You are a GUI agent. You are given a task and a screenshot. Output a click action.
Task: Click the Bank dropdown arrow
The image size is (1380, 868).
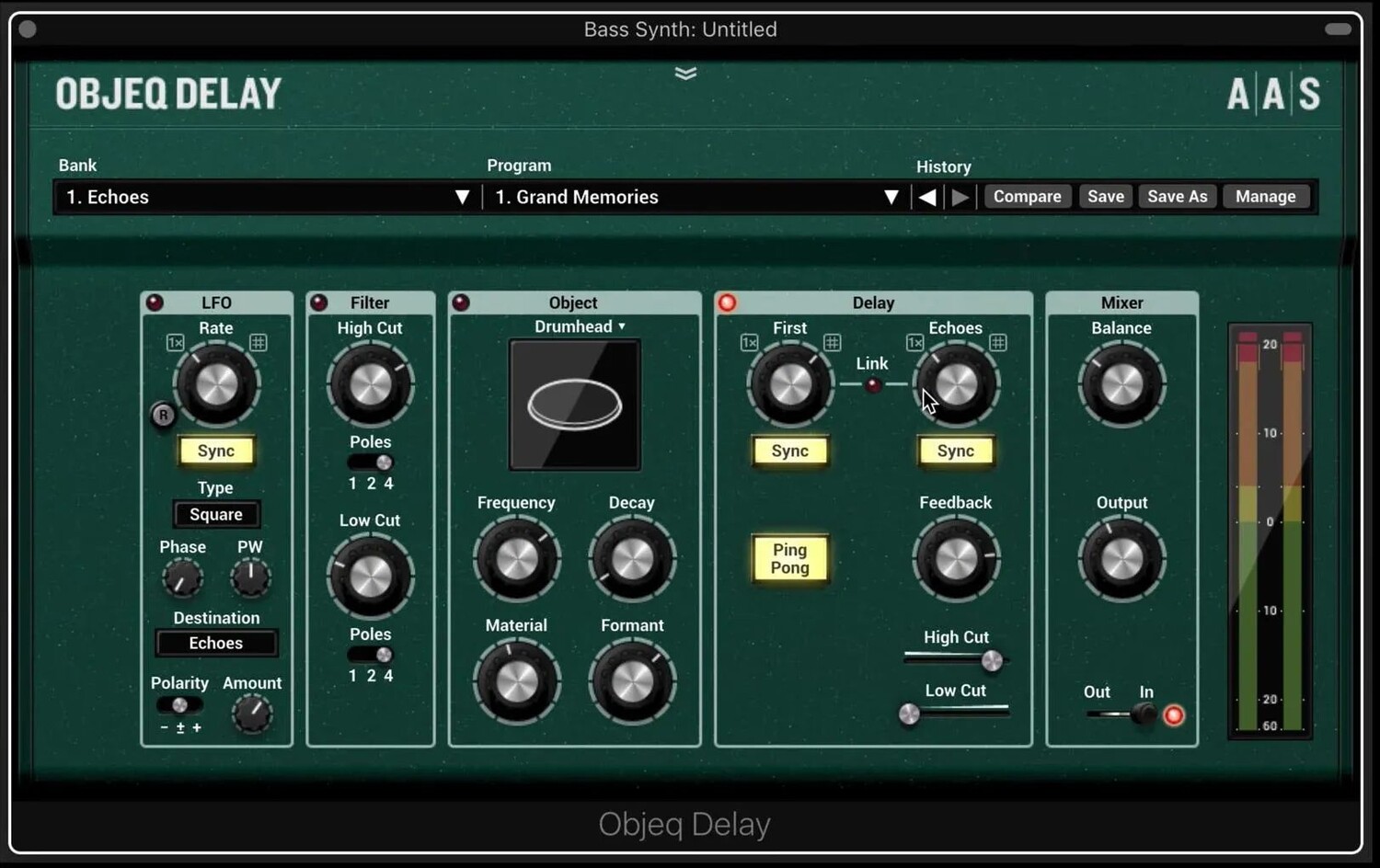pyautogui.click(x=462, y=197)
